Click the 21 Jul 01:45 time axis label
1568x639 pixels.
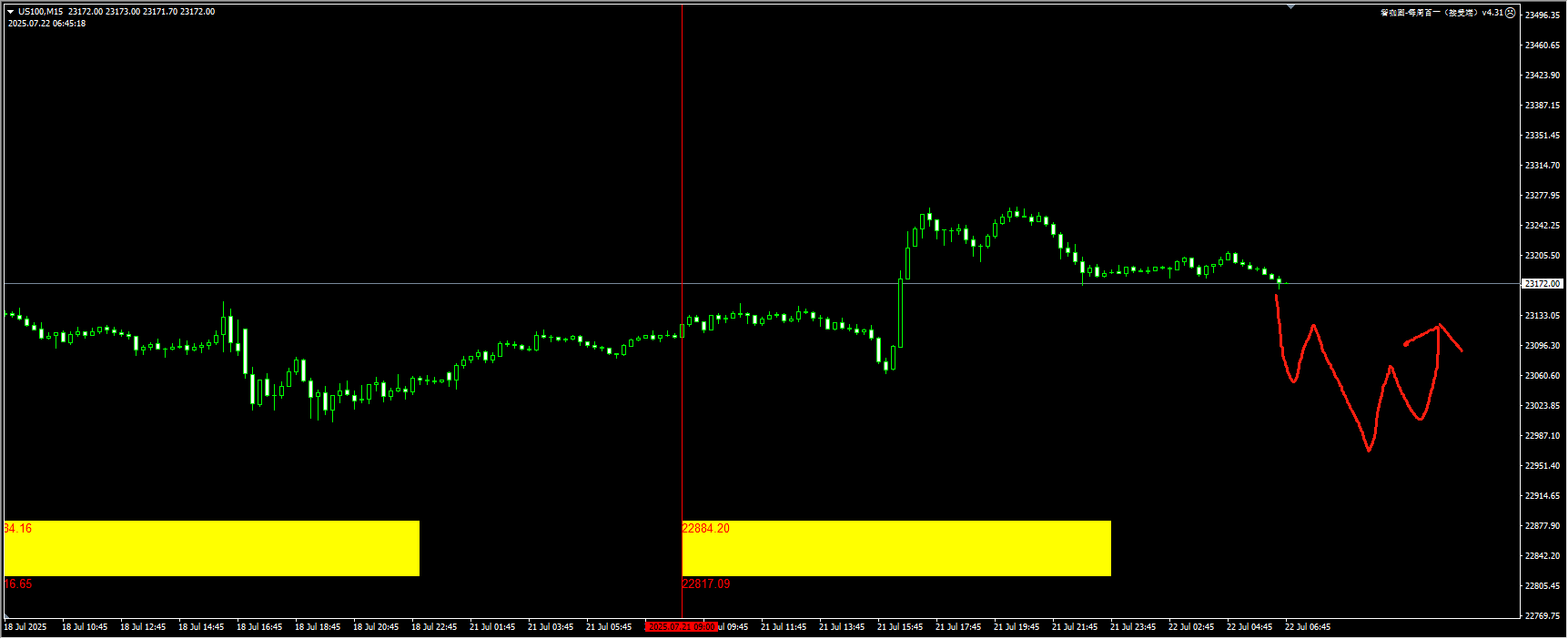point(492,627)
